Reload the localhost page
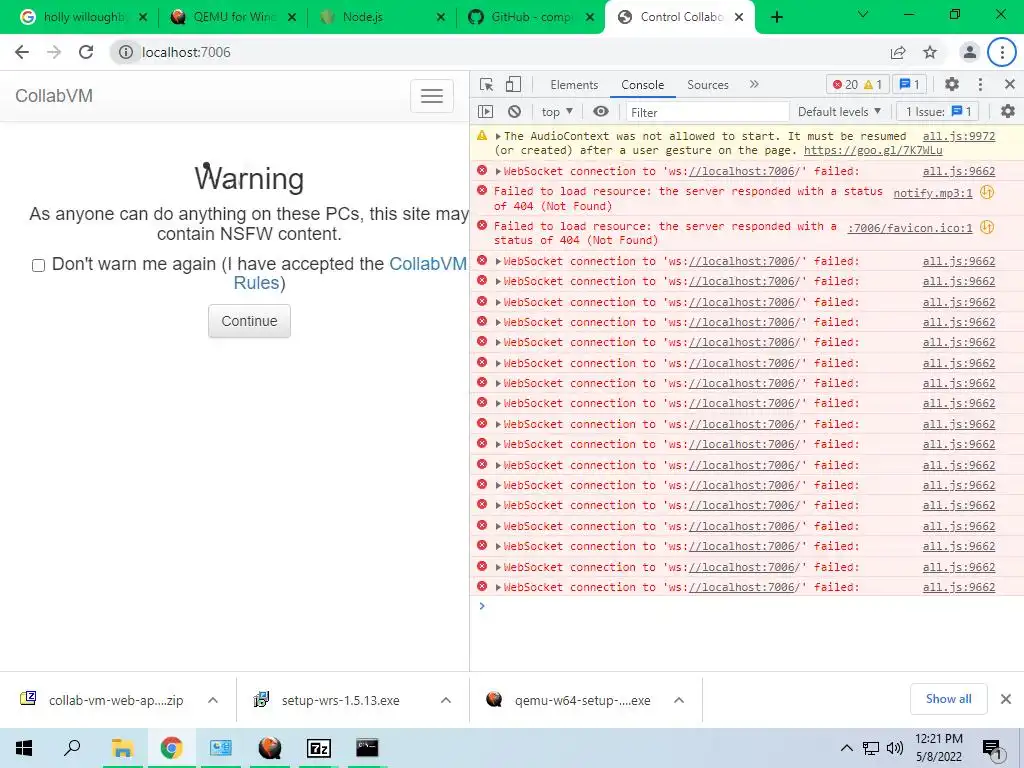This screenshot has width=1024, height=768. click(x=86, y=52)
